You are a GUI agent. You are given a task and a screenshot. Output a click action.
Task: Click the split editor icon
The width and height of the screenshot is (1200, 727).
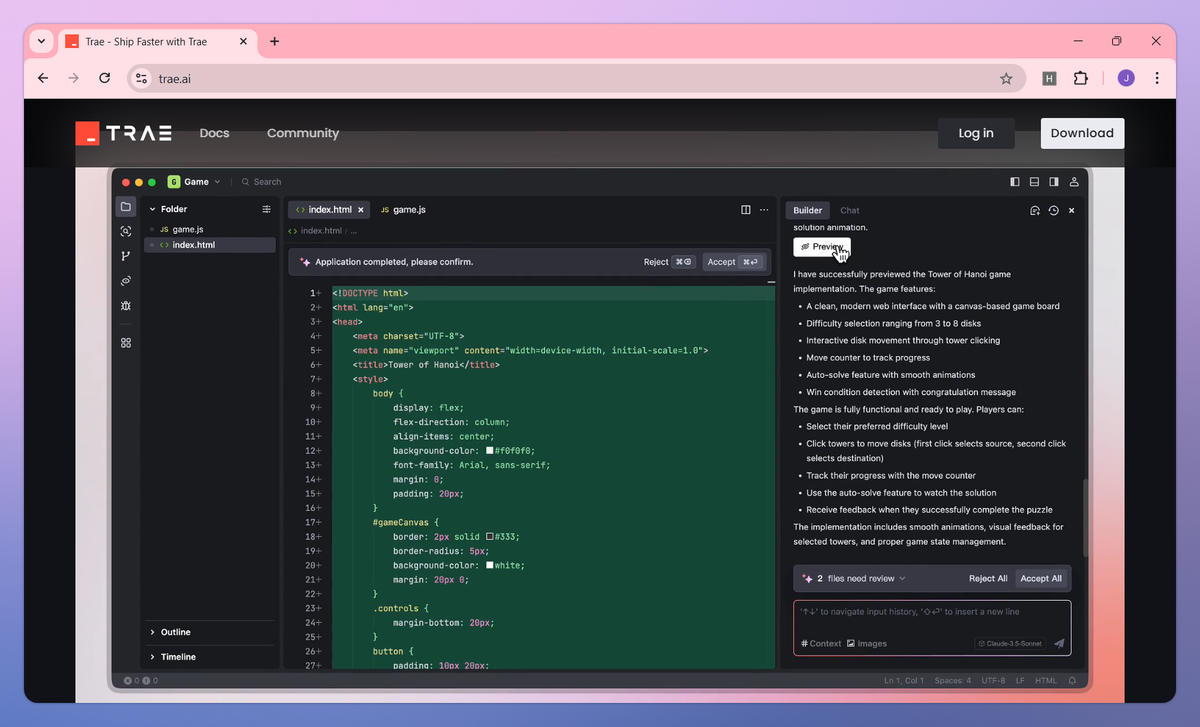coord(746,210)
